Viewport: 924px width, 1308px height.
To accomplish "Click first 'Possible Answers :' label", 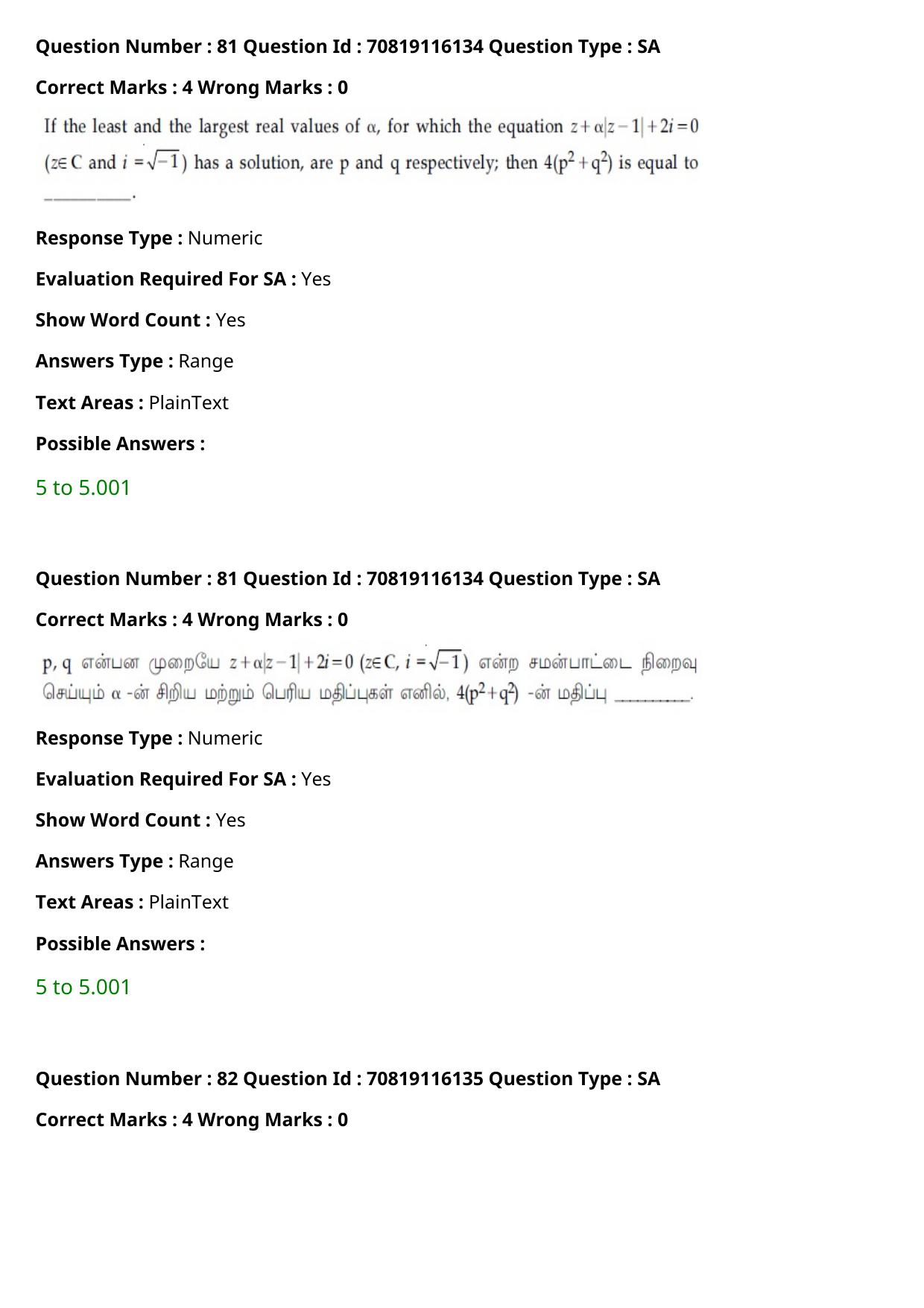I will coord(120,443).
